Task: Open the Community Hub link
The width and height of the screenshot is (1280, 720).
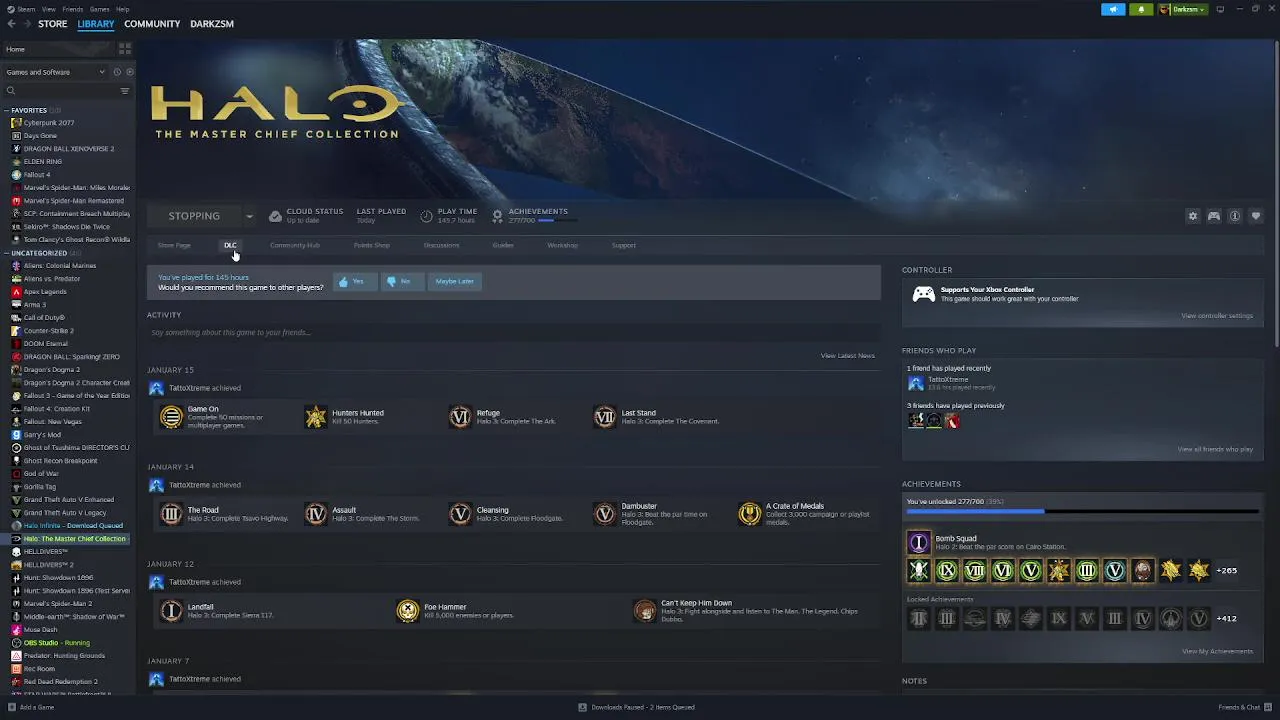Action: pos(294,245)
